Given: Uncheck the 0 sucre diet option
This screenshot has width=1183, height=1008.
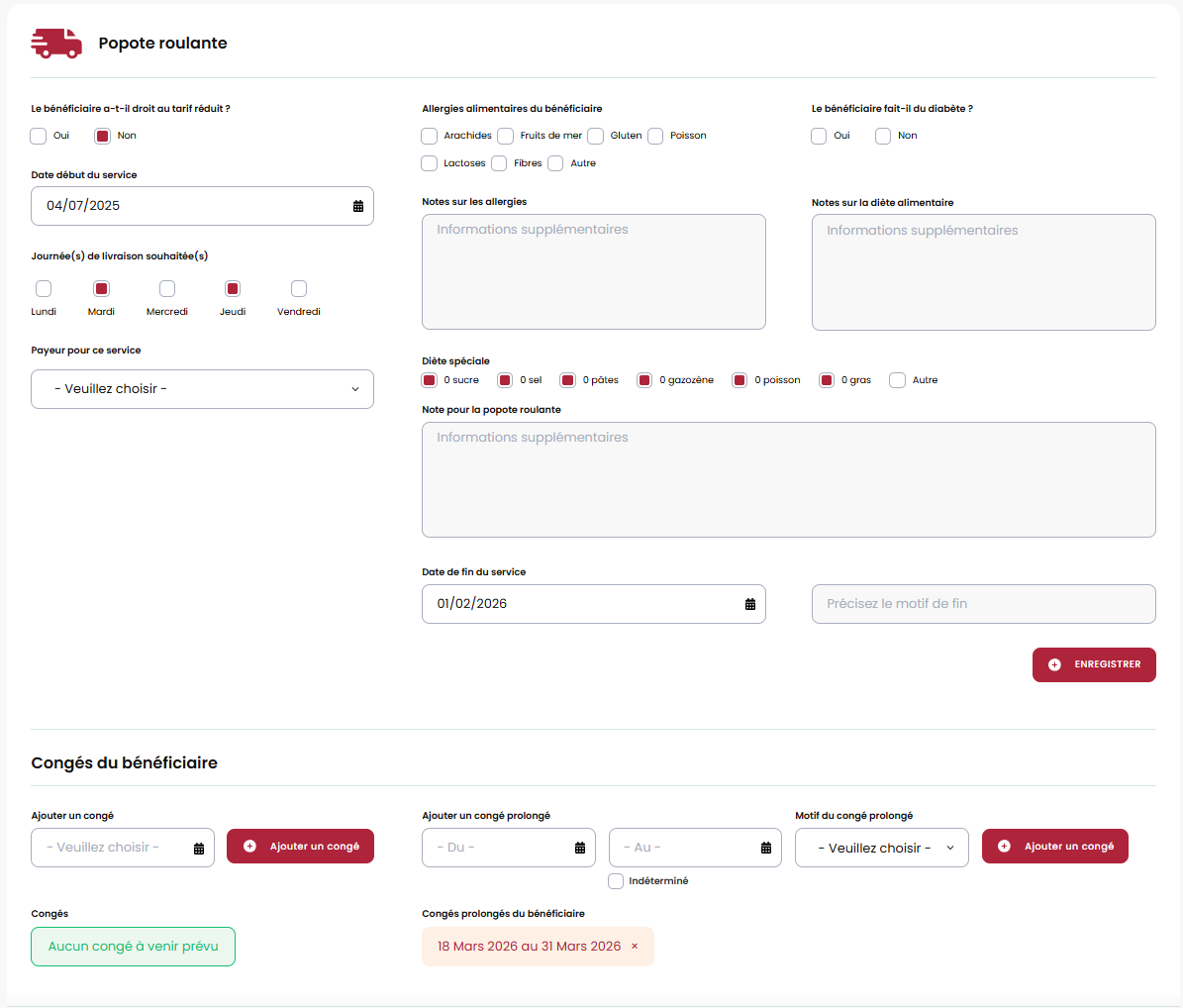Looking at the screenshot, I should (430, 380).
